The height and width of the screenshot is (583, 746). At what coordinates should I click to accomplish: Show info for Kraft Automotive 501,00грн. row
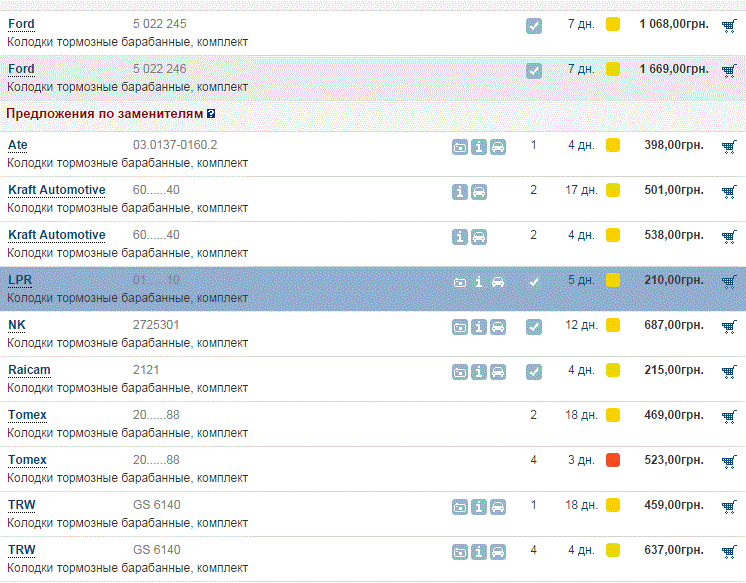(460, 192)
